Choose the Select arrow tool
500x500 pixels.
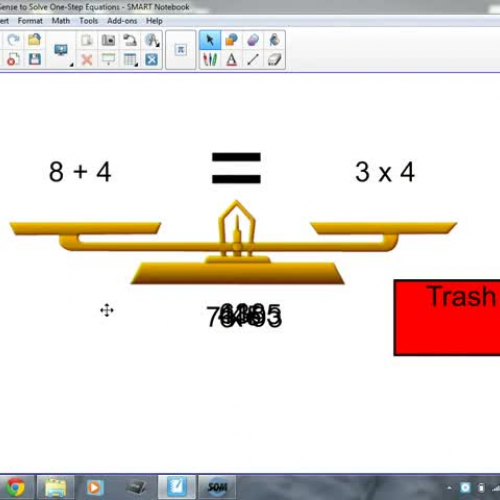(x=210, y=40)
